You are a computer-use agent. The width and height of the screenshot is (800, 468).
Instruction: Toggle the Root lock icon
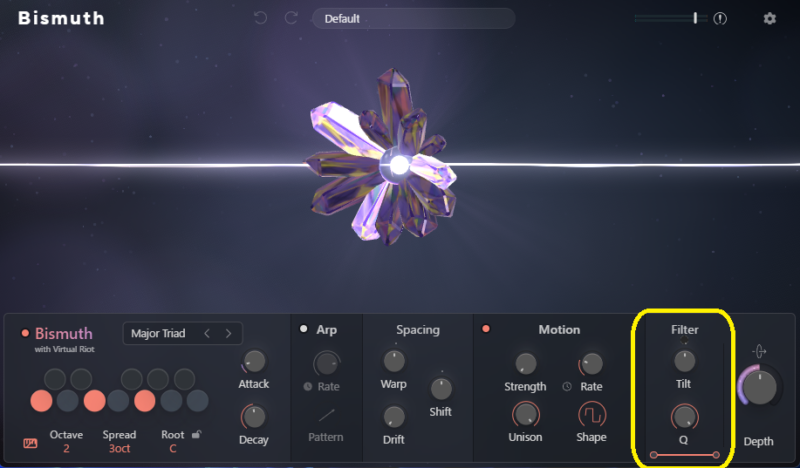click(197, 434)
